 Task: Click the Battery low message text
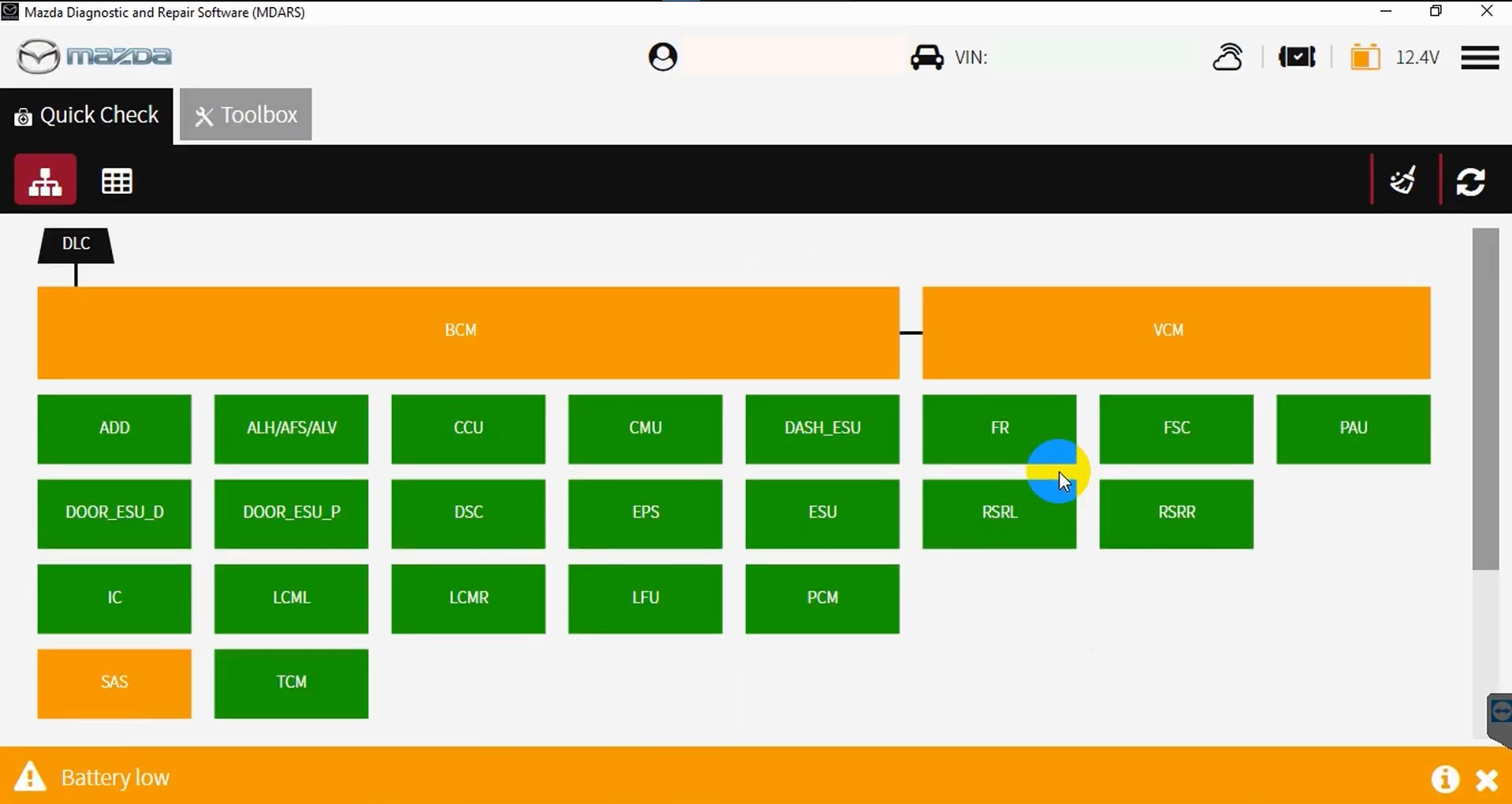[x=115, y=778]
